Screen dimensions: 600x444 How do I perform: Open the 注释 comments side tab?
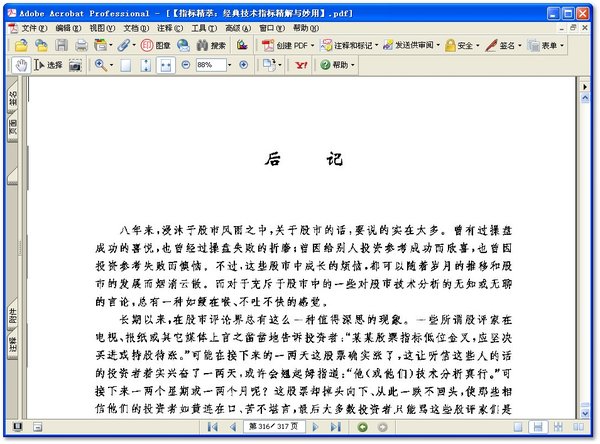click(x=13, y=344)
